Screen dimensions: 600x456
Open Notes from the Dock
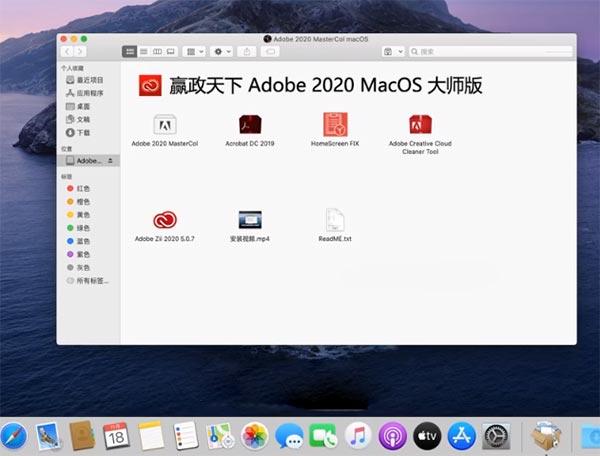(151, 436)
